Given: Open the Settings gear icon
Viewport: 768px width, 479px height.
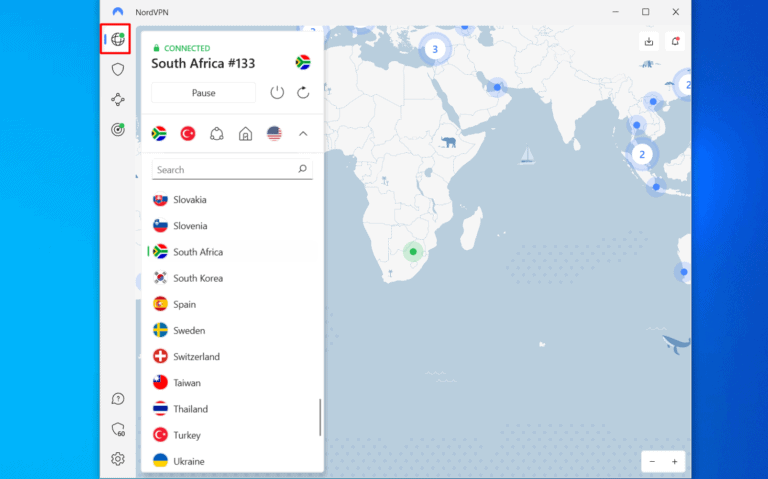Looking at the screenshot, I should click(x=118, y=459).
